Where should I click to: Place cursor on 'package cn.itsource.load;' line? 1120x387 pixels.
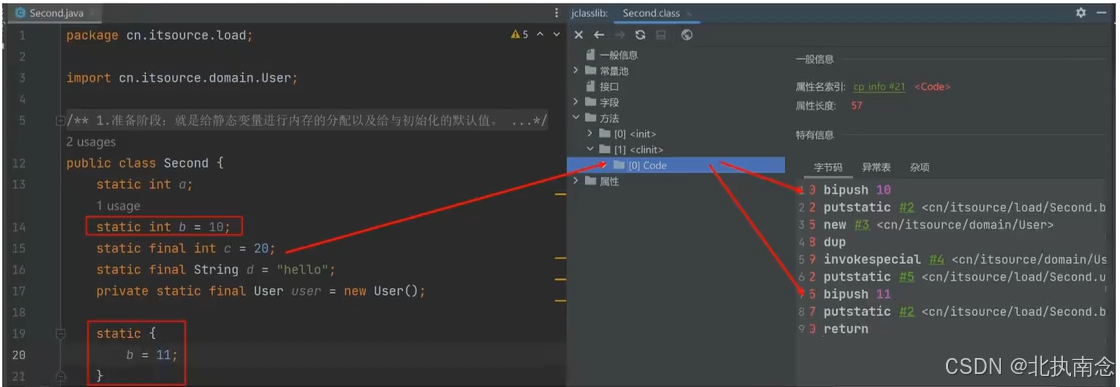tap(159, 35)
